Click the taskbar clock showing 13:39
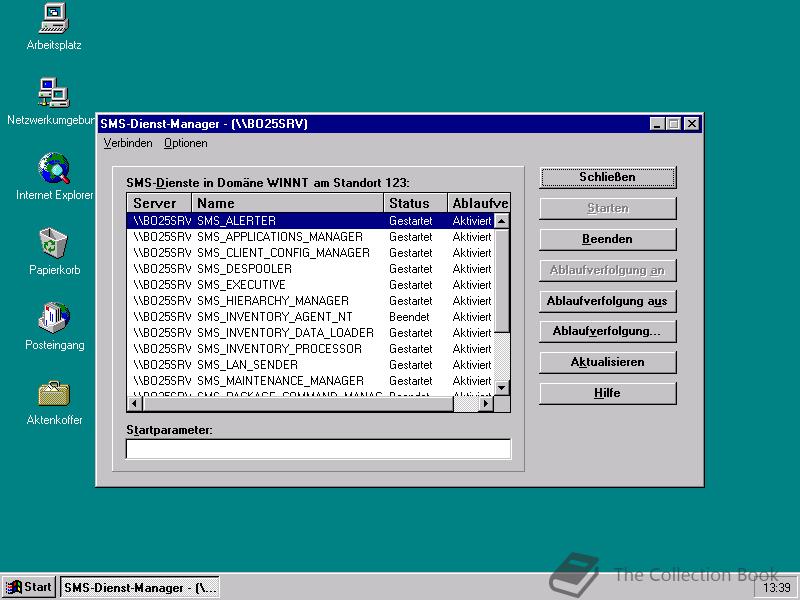Image resolution: width=800 pixels, height=600 pixels. [x=777, y=588]
